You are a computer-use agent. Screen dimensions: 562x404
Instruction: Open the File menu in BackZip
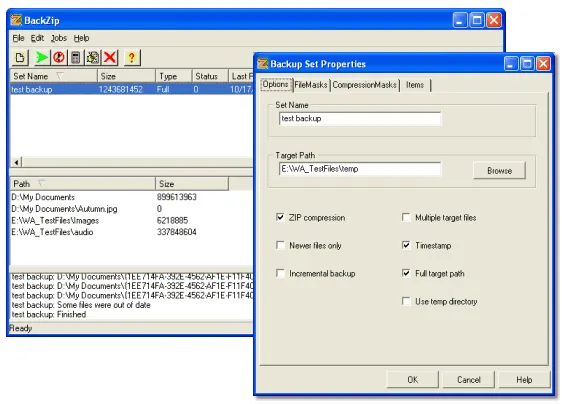point(18,38)
